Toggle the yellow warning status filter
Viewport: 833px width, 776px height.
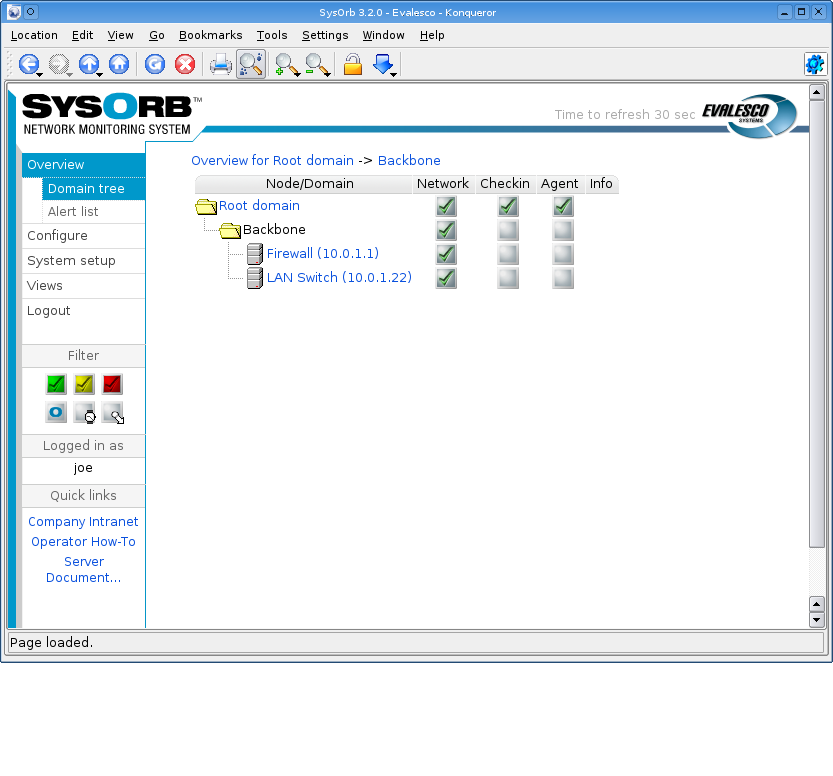(x=84, y=384)
